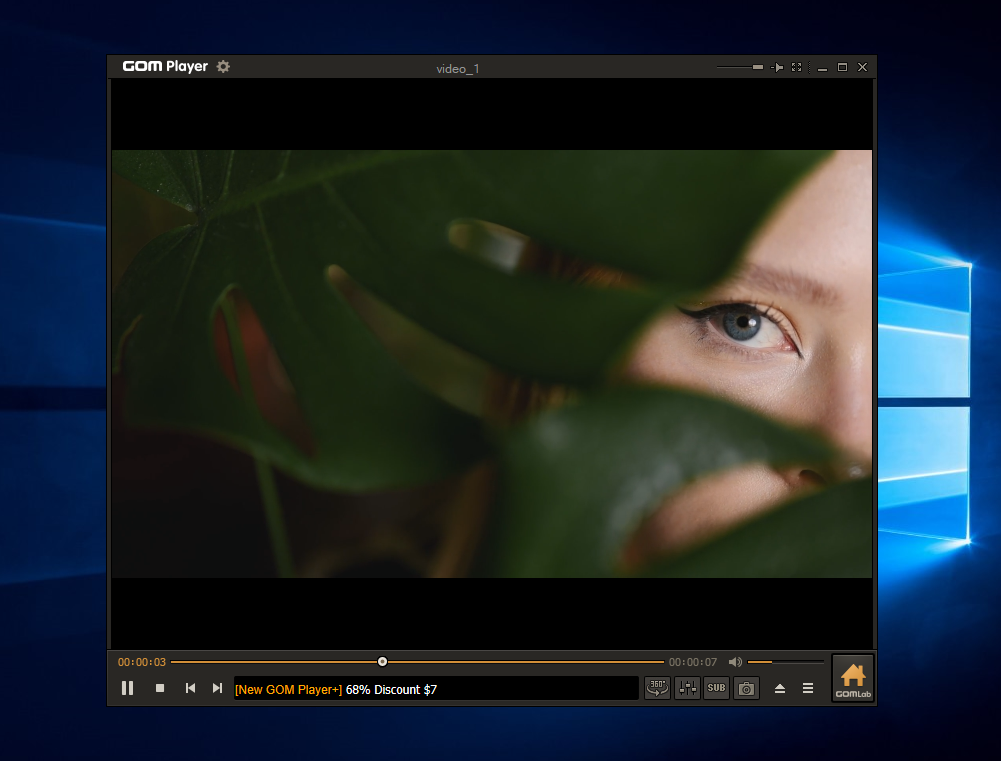Click the eject open-file icon
This screenshot has width=1001, height=761.
(780, 689)
